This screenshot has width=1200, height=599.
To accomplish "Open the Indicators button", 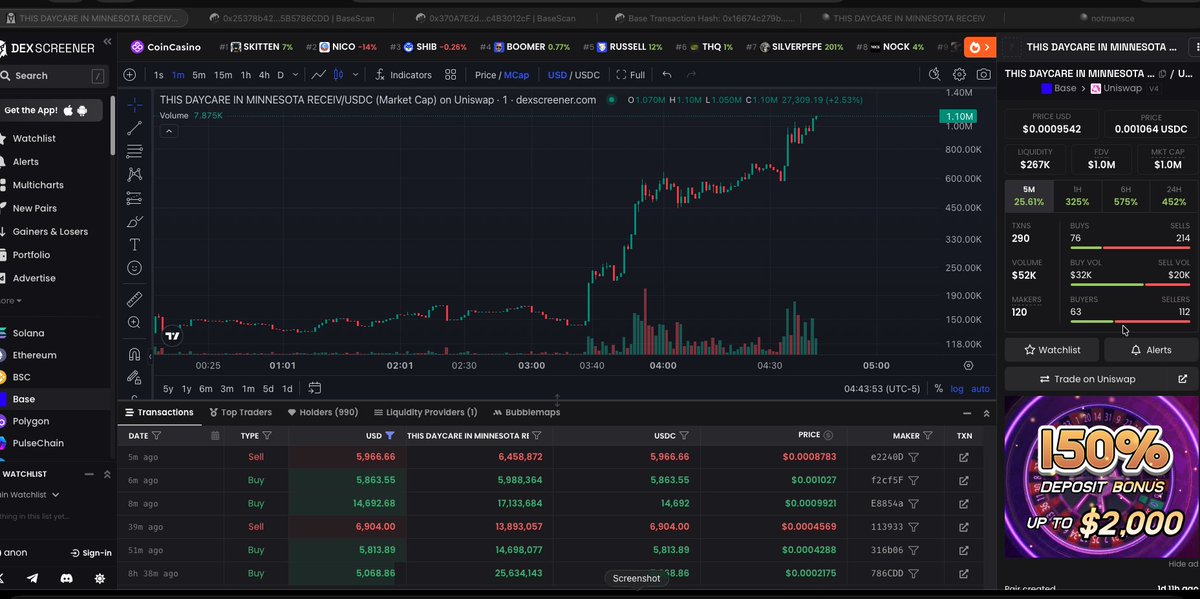I will [x=403, y=75].
